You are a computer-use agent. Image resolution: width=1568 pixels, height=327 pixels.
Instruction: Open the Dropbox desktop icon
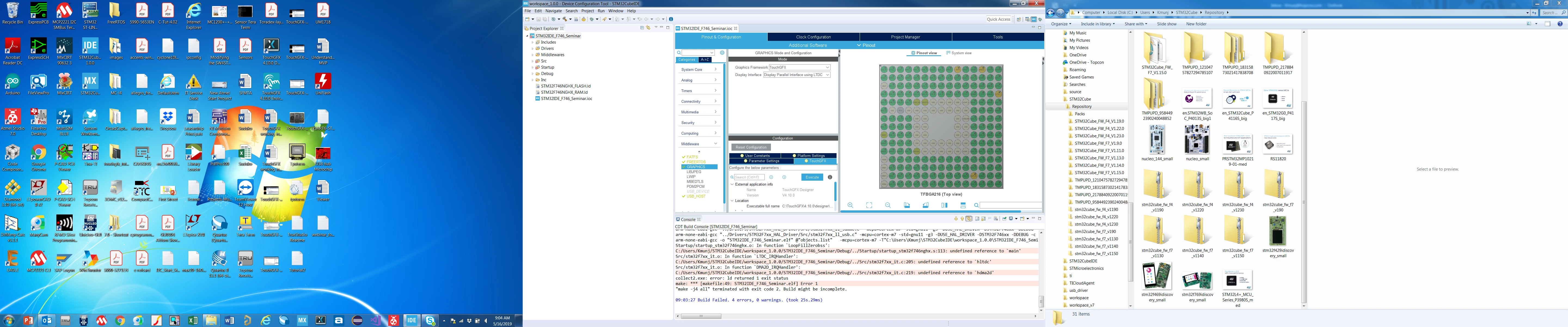coord(167,120)
